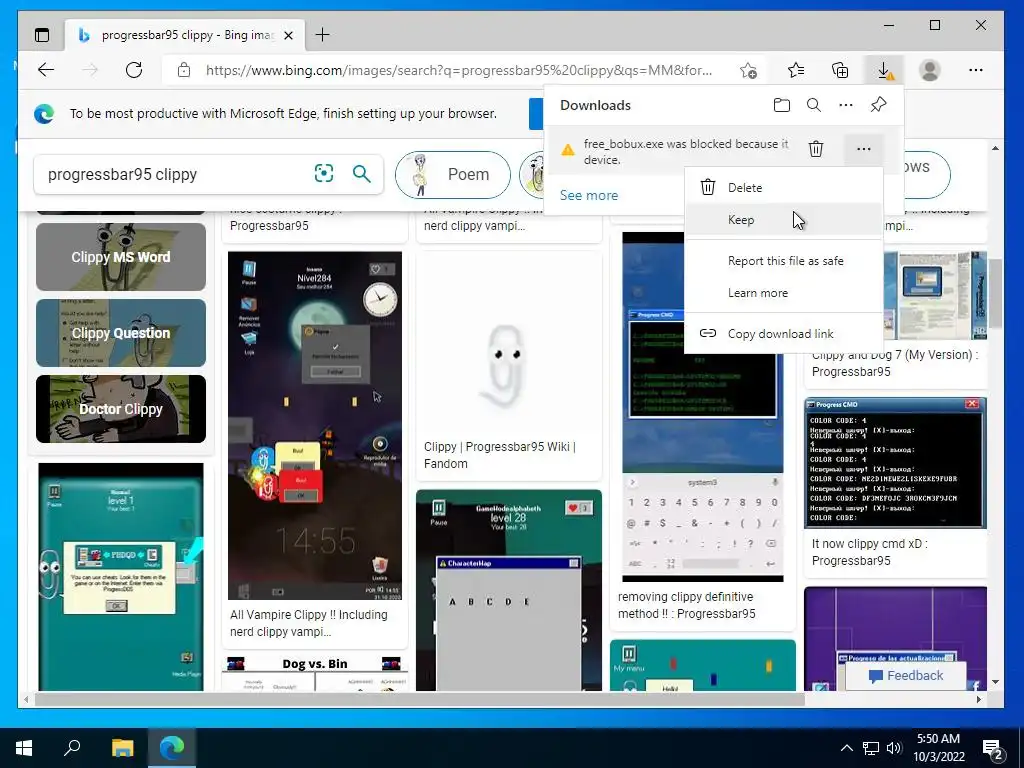
Task: Choose Keep in context menu
Action: 784,219
